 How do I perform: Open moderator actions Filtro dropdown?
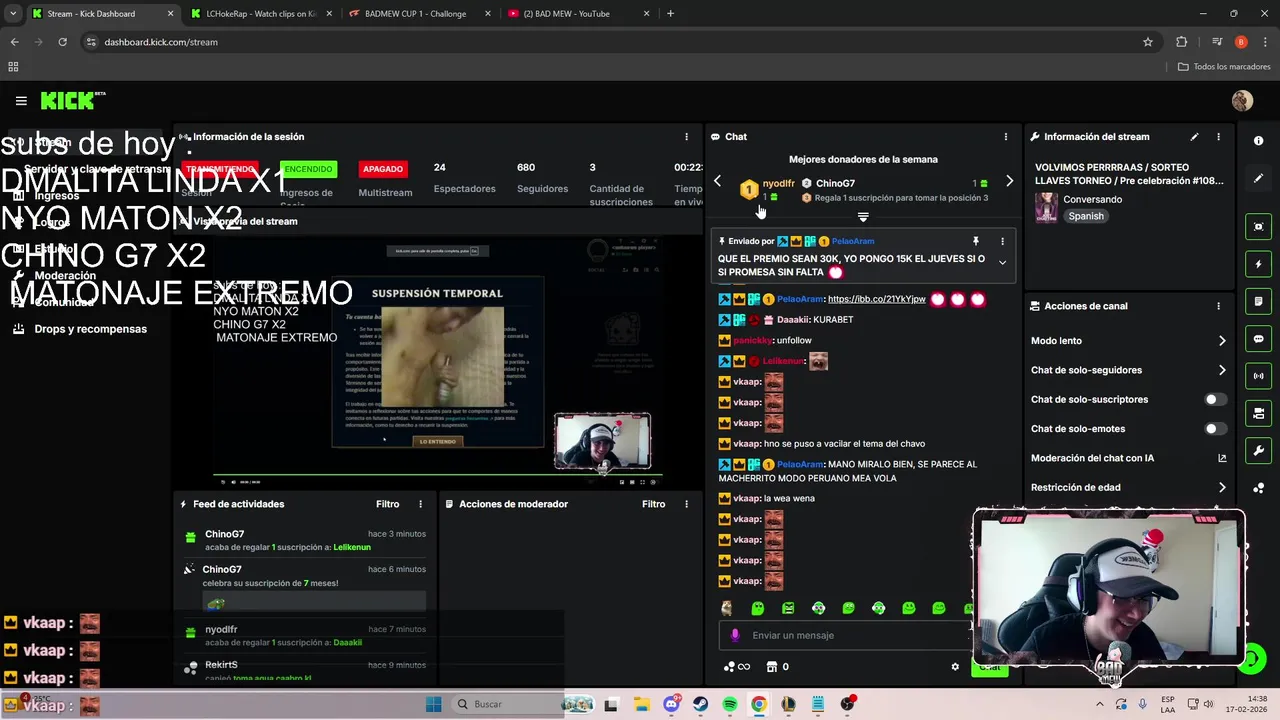(x=653, y=504)
